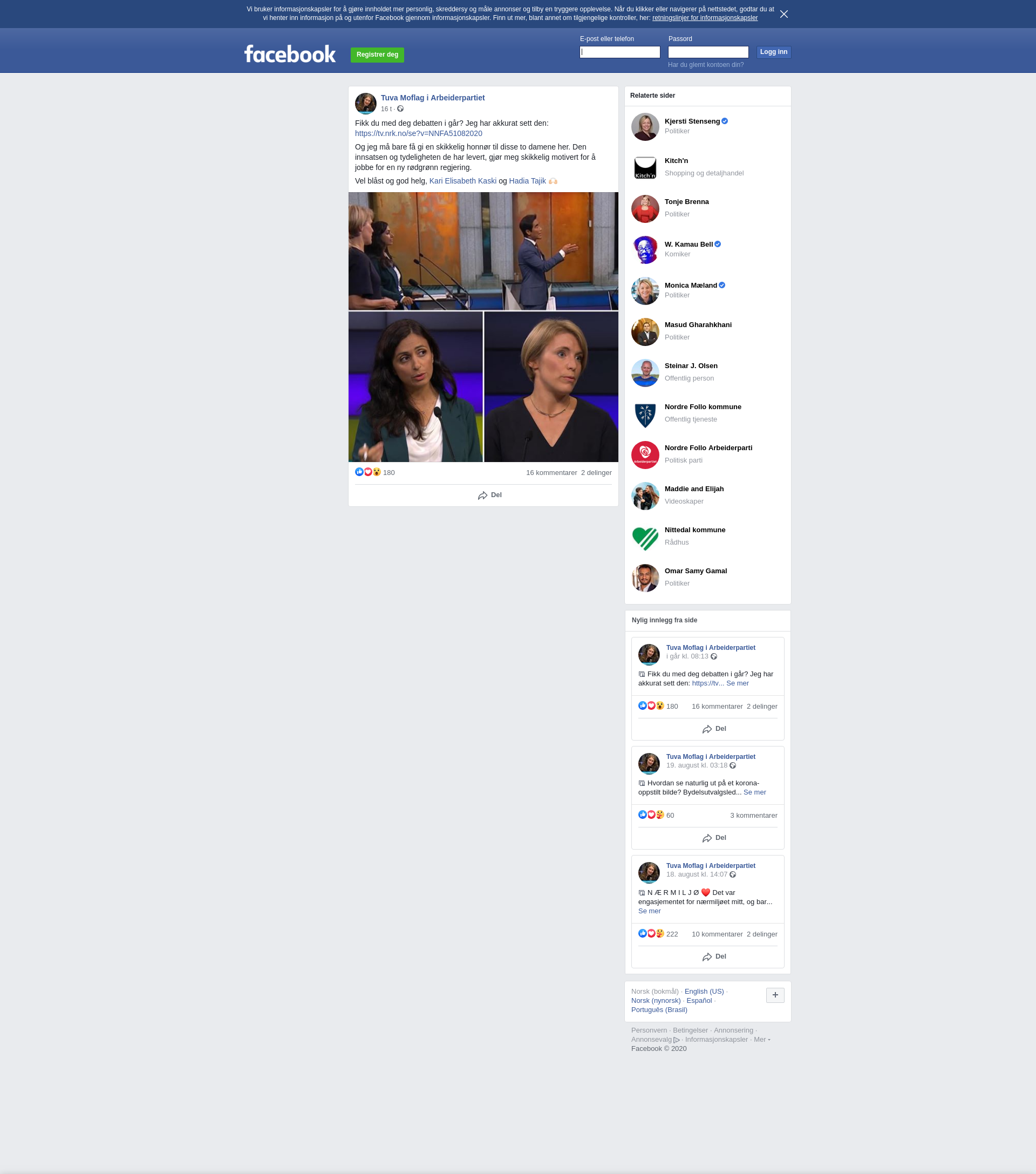Open the debate studio photo

point(483,251)
